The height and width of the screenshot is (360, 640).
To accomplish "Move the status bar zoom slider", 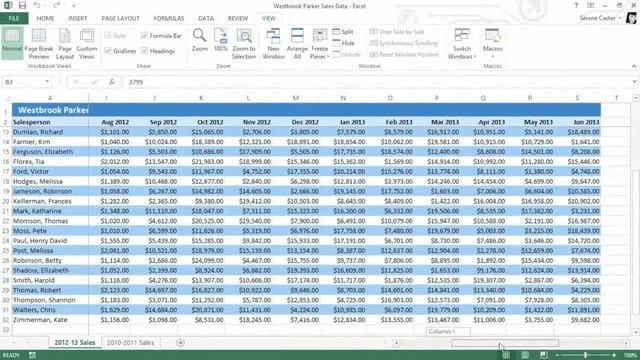I will (x=585, y=355).
